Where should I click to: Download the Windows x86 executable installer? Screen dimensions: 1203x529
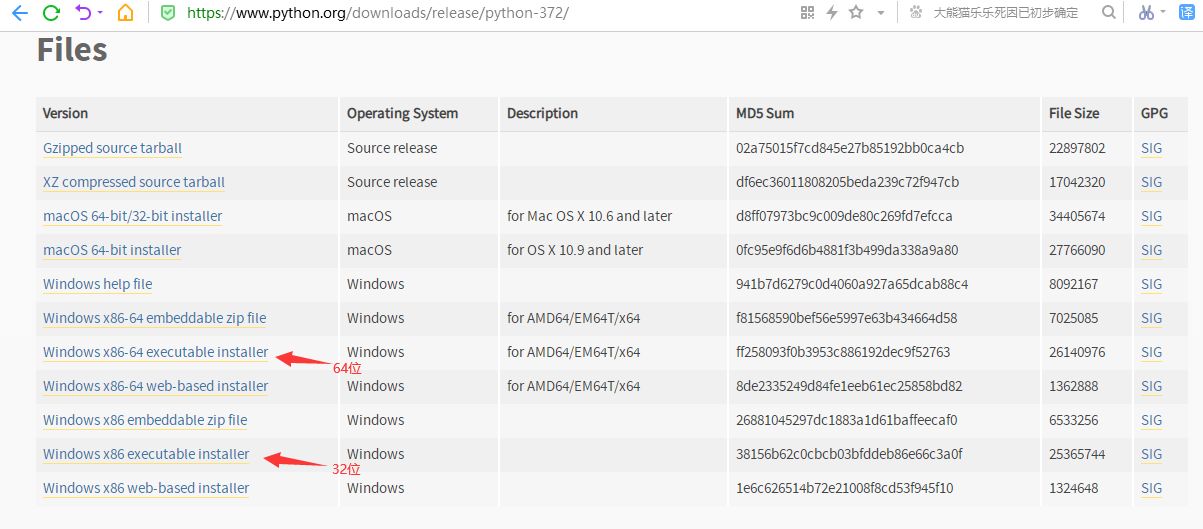coord(146,454)
